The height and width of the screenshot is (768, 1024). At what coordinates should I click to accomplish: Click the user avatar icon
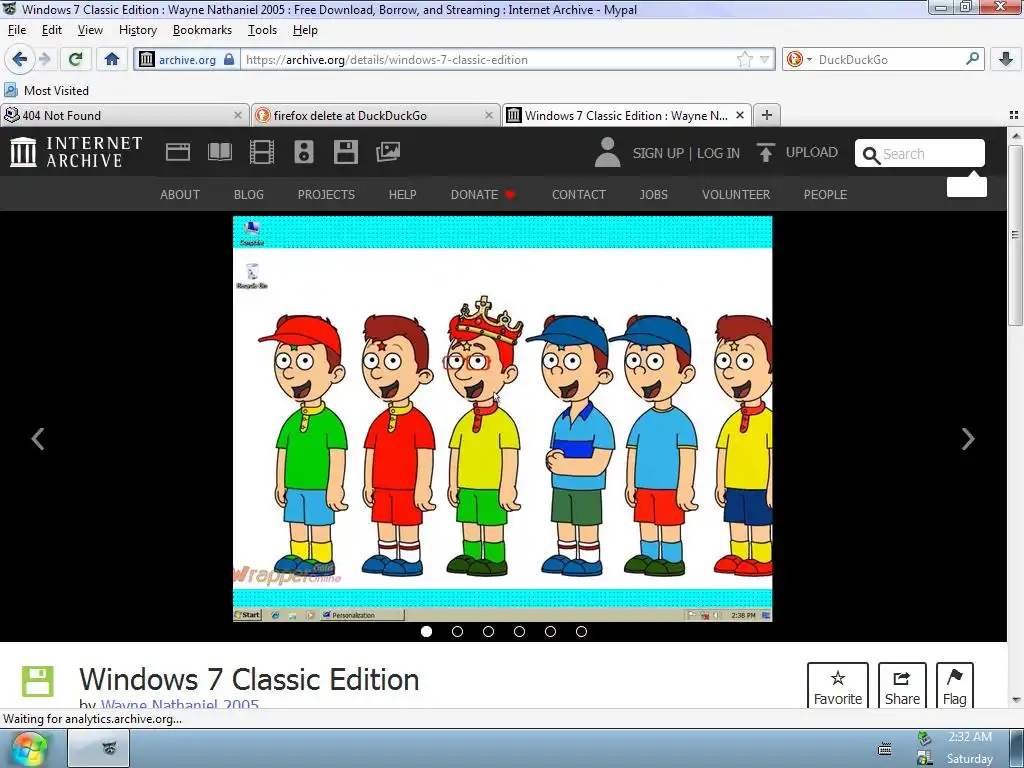607,152
